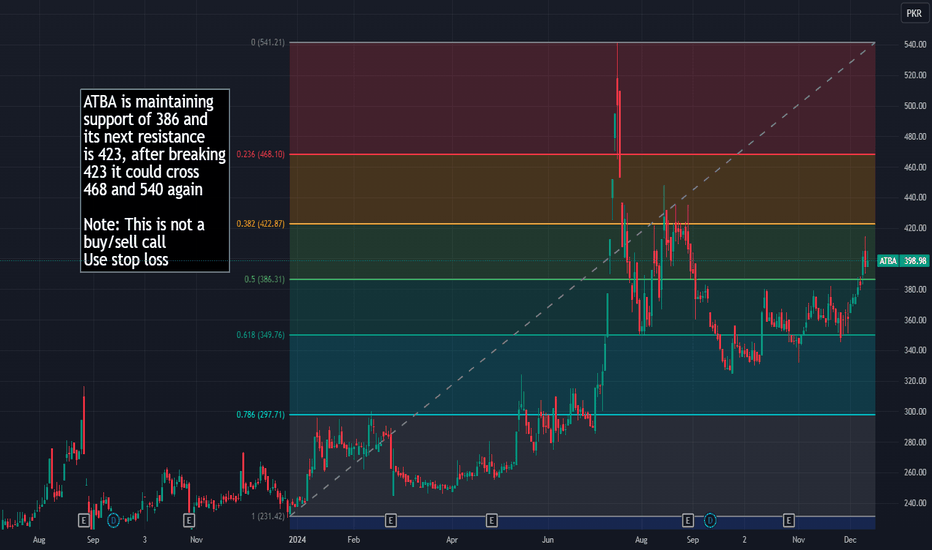
Task: Click the 360.00 price axis label
Action: pyautogui.click(x=915, y=320)
